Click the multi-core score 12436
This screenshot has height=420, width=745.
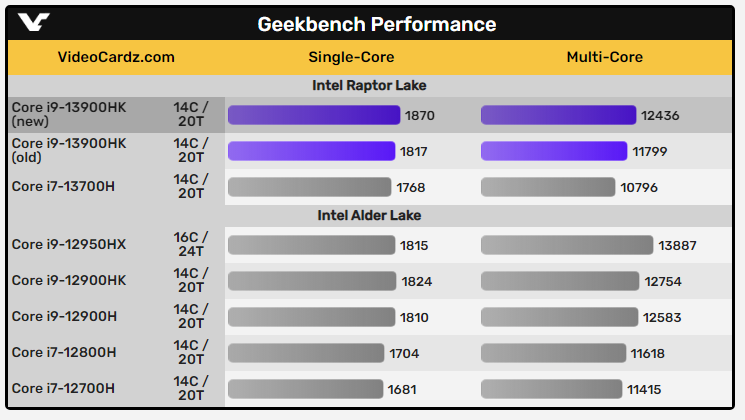660,115
